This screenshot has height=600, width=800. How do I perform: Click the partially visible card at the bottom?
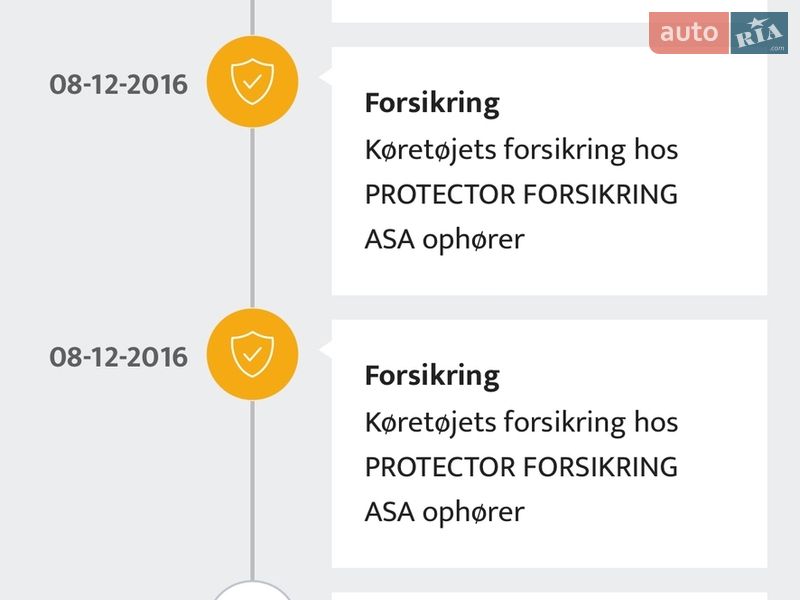548,594
